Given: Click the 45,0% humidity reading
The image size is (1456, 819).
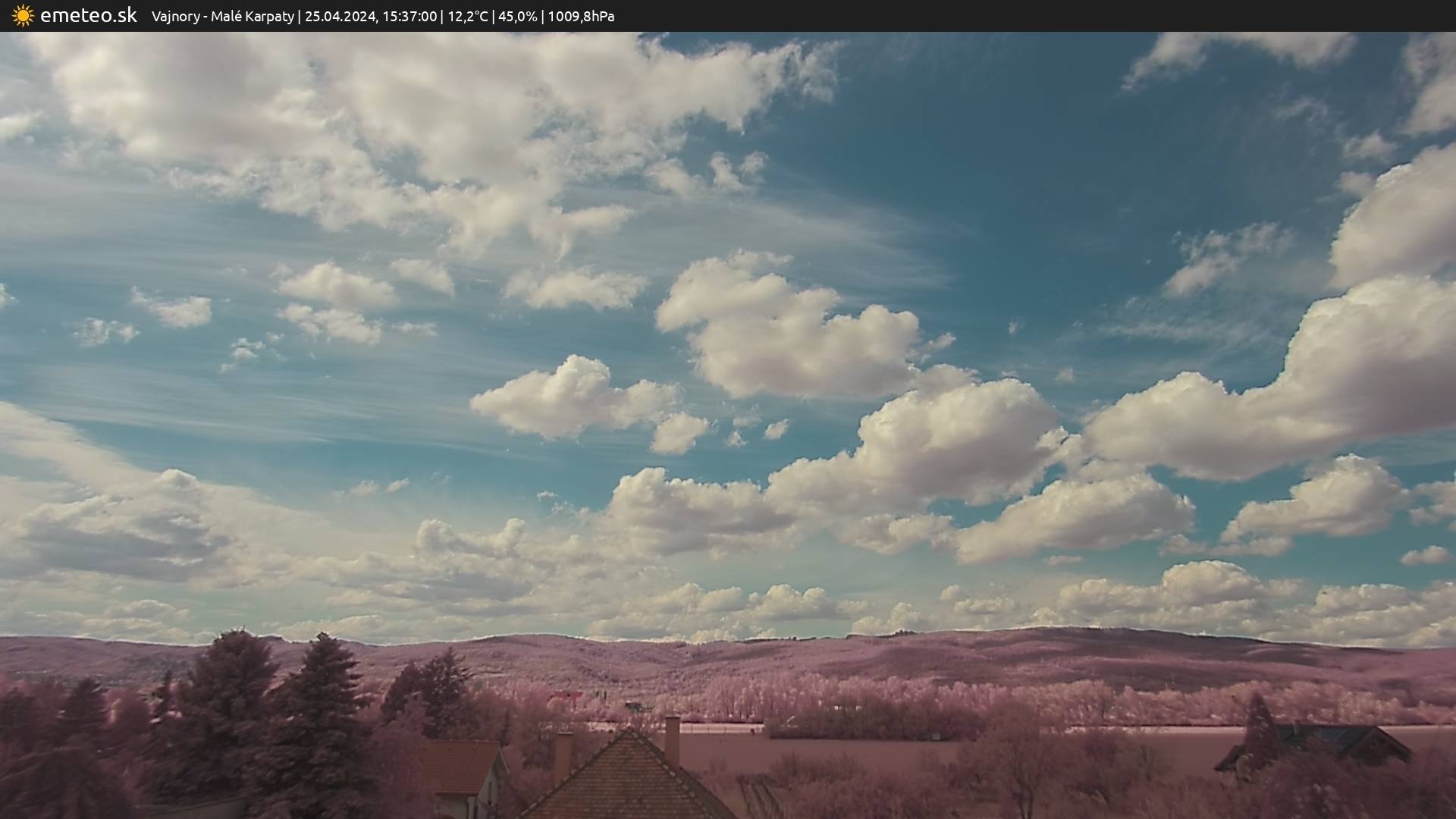Looking at the screenshot, I should [517, 17].
